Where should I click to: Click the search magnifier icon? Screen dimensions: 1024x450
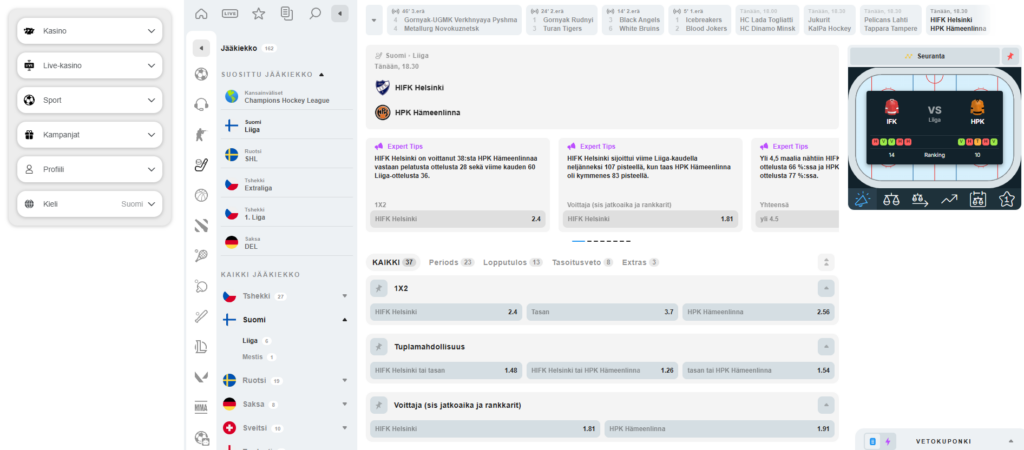(x=315, y=14)
